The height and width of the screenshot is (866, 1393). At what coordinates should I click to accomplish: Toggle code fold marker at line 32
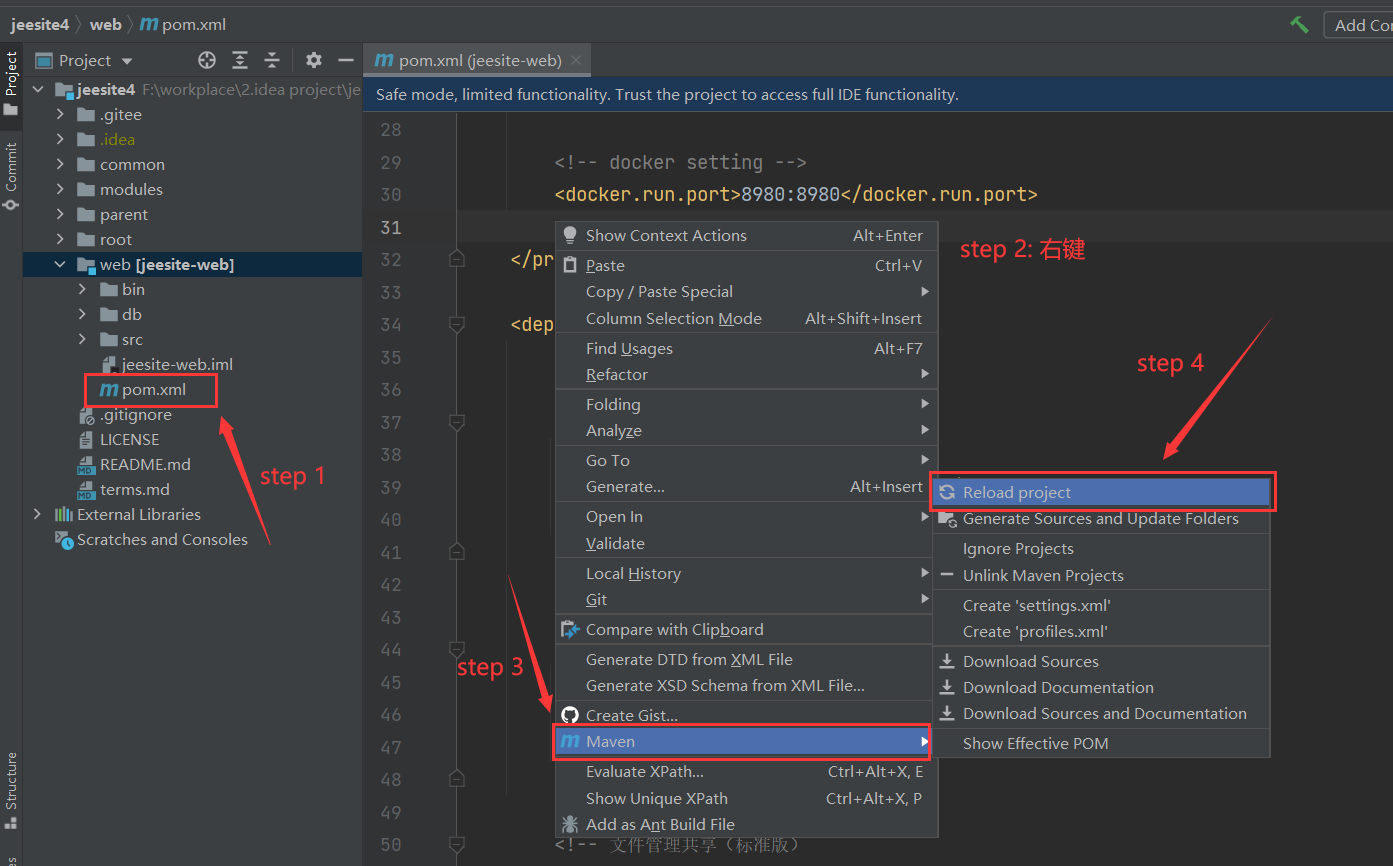pos(457,259)
